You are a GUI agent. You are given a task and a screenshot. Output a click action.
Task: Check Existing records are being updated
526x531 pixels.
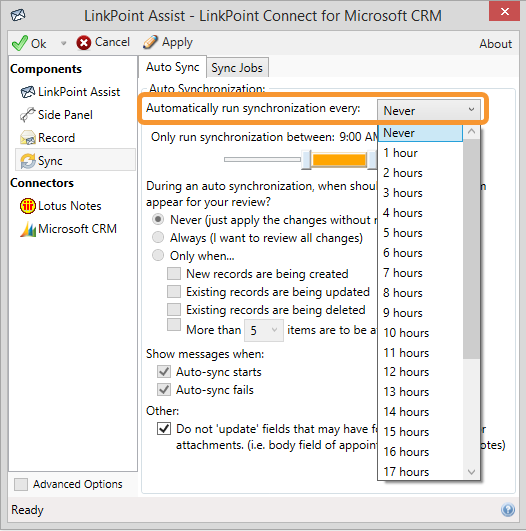point(174,291)
